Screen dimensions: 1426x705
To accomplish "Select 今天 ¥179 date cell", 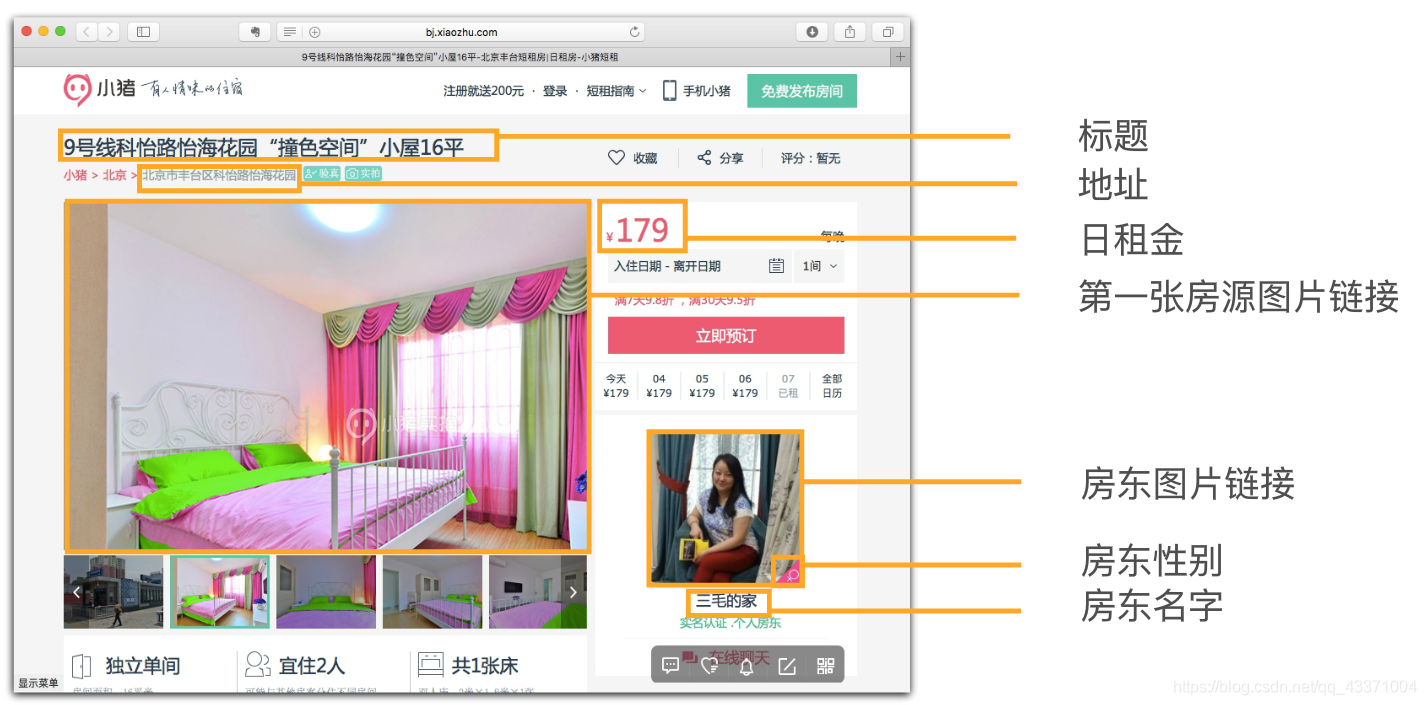I will click(616, 386).
